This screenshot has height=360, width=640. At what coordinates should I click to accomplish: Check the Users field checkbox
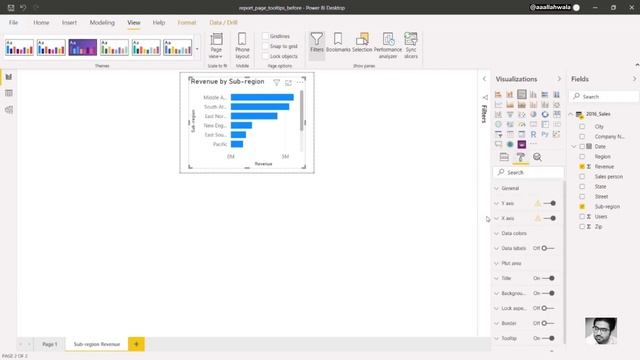pyautogui.click(x=582, y=216)
